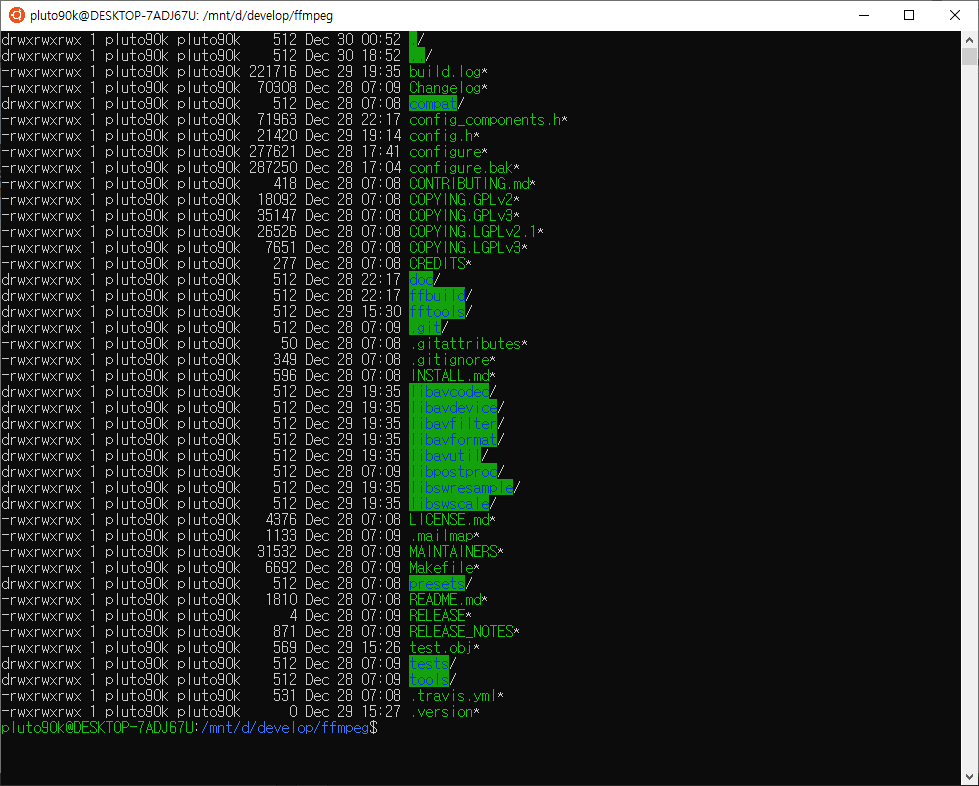Click the tests directory name
The width and height of the screenshot is (979, 786).
pos(428,664)
